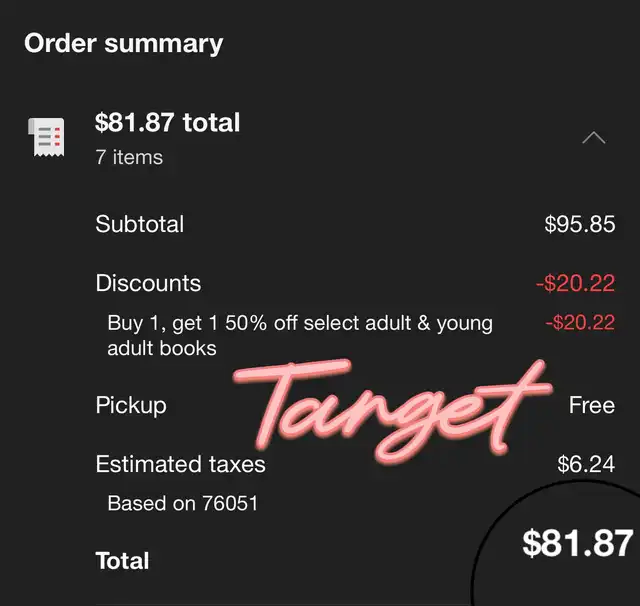The width and height of the screenshot is (640, 606).
Task: Open the Based on 76051 zip code text
Action: 182,503
